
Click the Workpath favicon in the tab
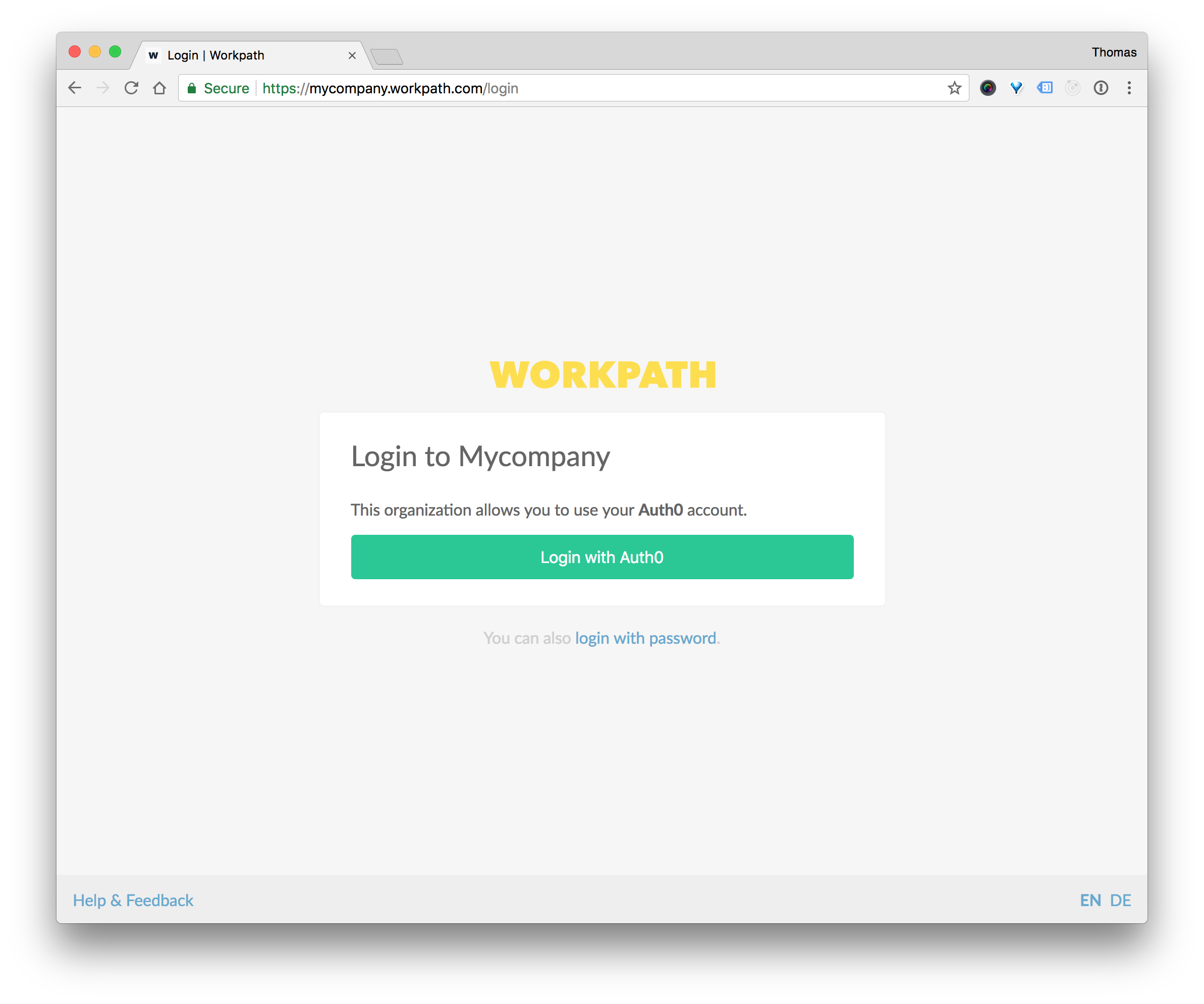tap(153, 55)
